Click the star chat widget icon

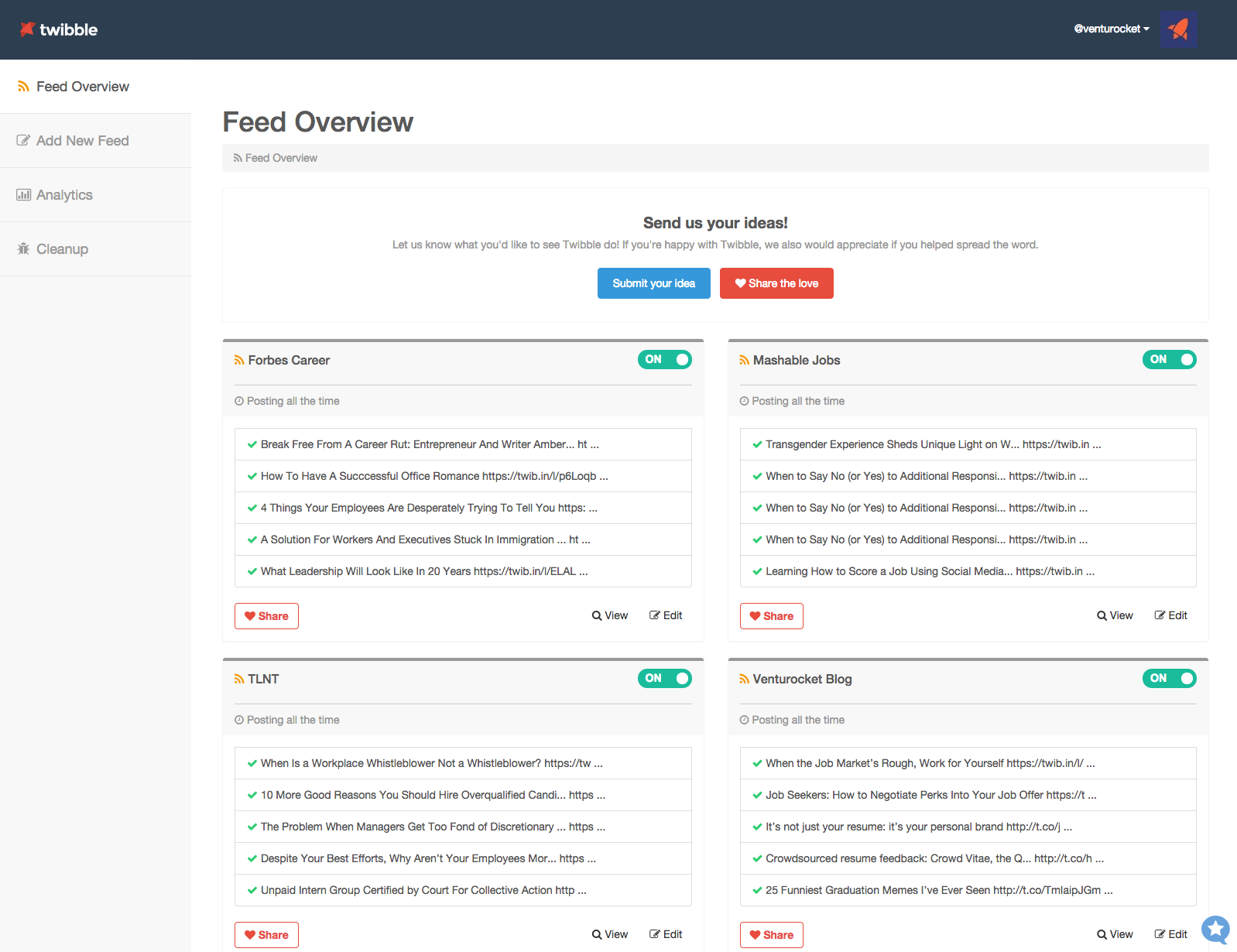point(1215,930)
